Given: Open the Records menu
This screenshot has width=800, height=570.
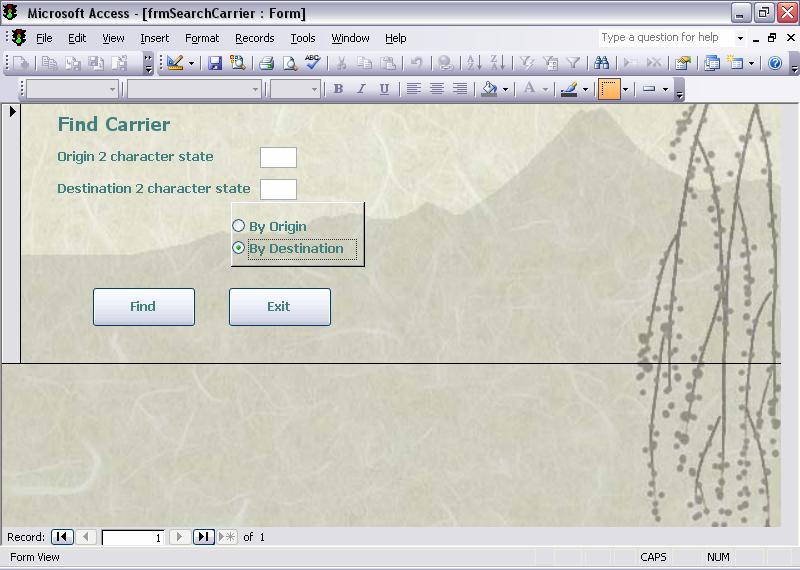Looking at the screenshot, I should pos(254,38).
